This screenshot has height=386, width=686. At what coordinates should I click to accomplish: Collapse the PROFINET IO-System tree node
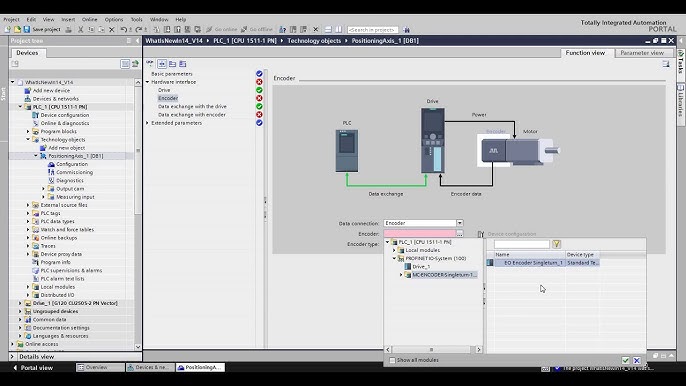pos(394,259)
